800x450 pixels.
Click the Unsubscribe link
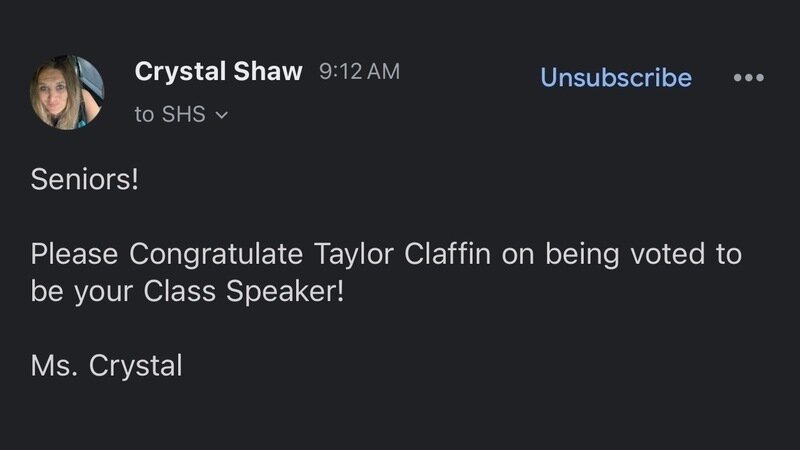pyautogui.click(x=615, y=77)
